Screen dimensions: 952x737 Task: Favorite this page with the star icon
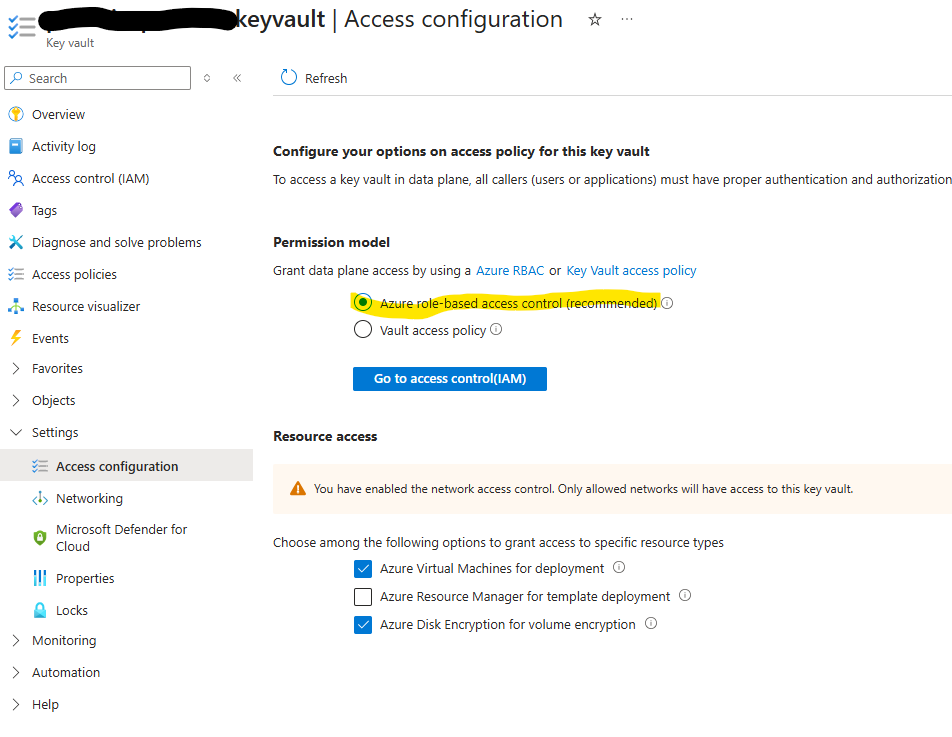pos(595,20)
